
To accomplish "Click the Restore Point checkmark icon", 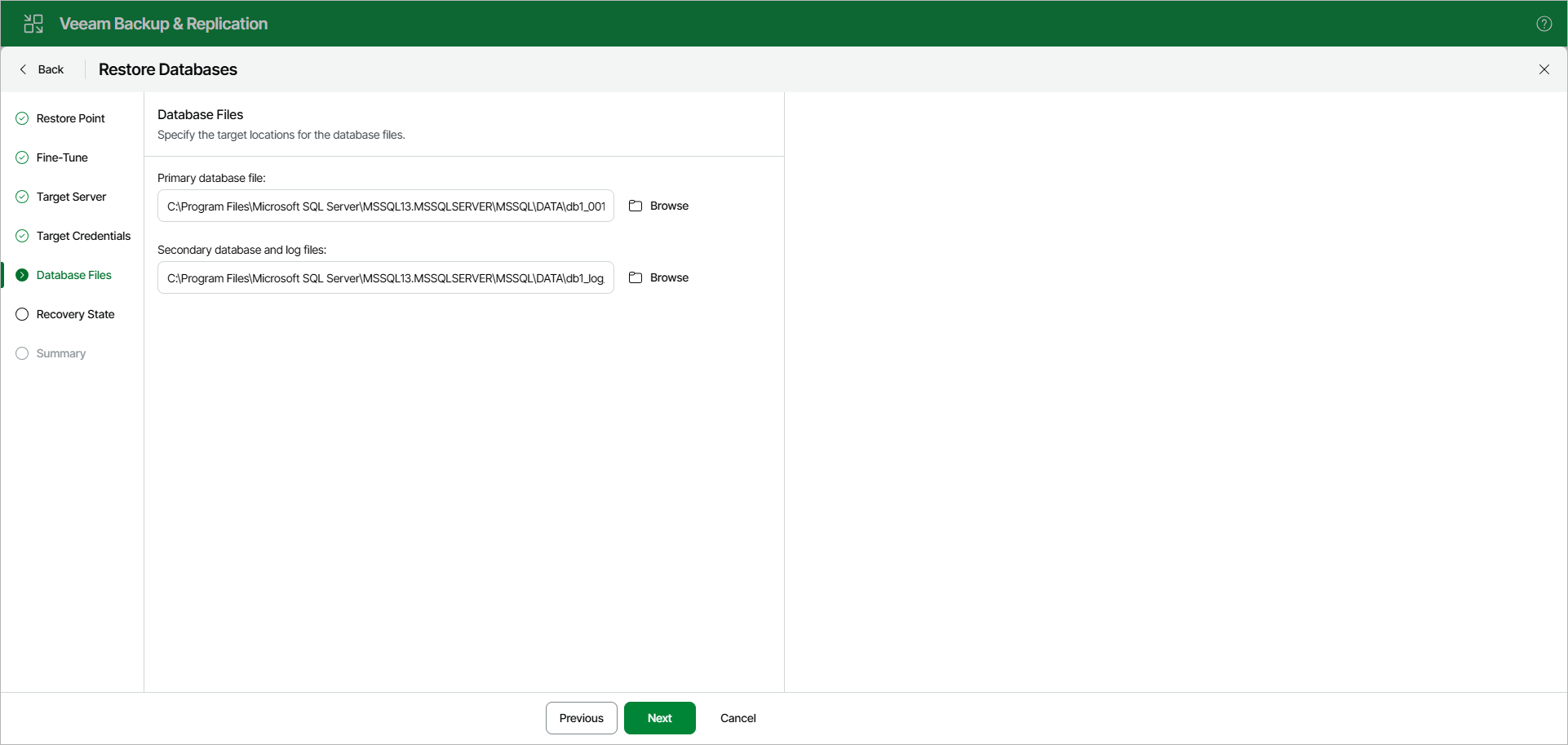I will click(x=22, y=118).
